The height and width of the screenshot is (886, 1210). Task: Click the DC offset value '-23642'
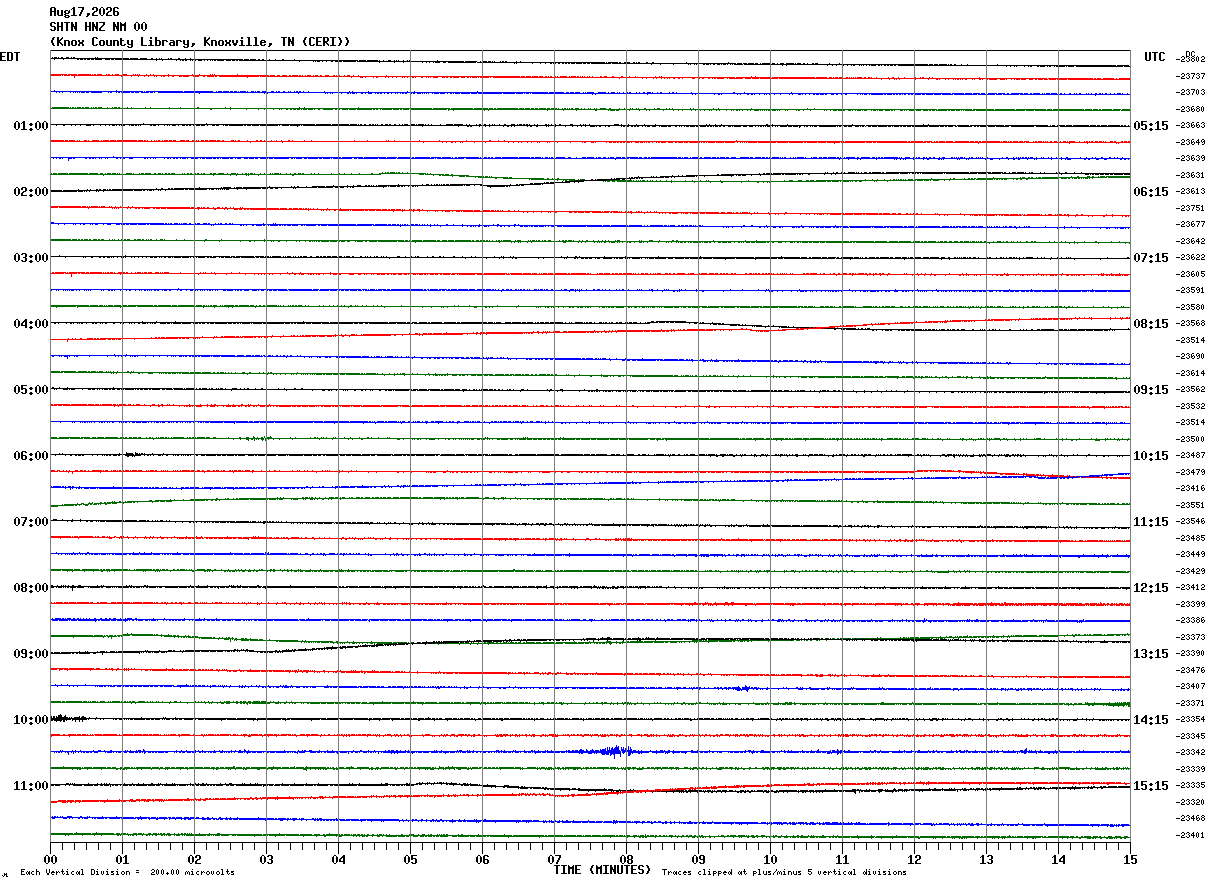click(1190, 241)
